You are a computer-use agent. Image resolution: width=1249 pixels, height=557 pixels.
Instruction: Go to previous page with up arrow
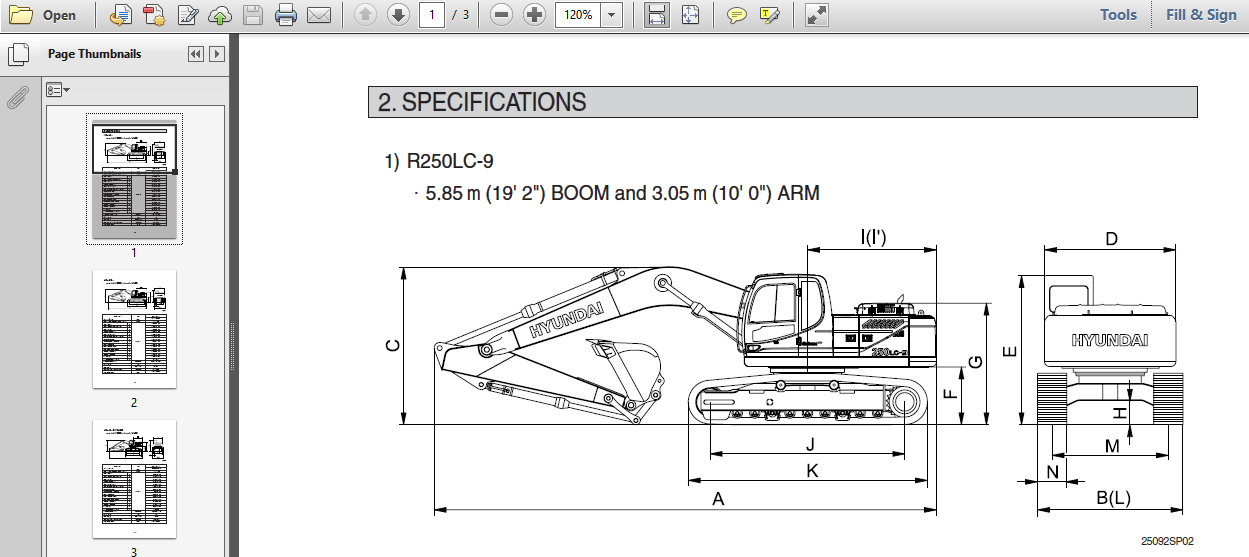tap(365, 15)
